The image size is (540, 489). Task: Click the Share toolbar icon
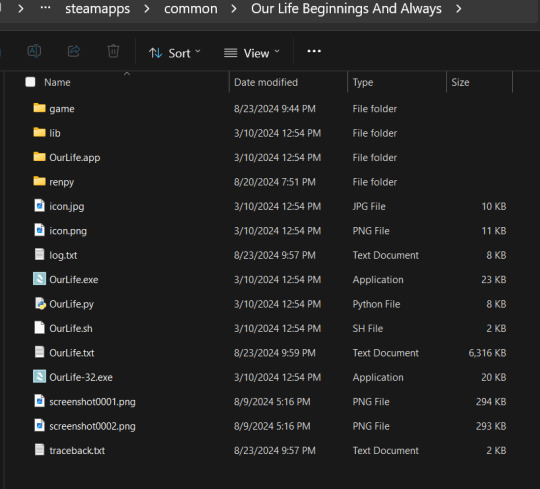(74, 52)
